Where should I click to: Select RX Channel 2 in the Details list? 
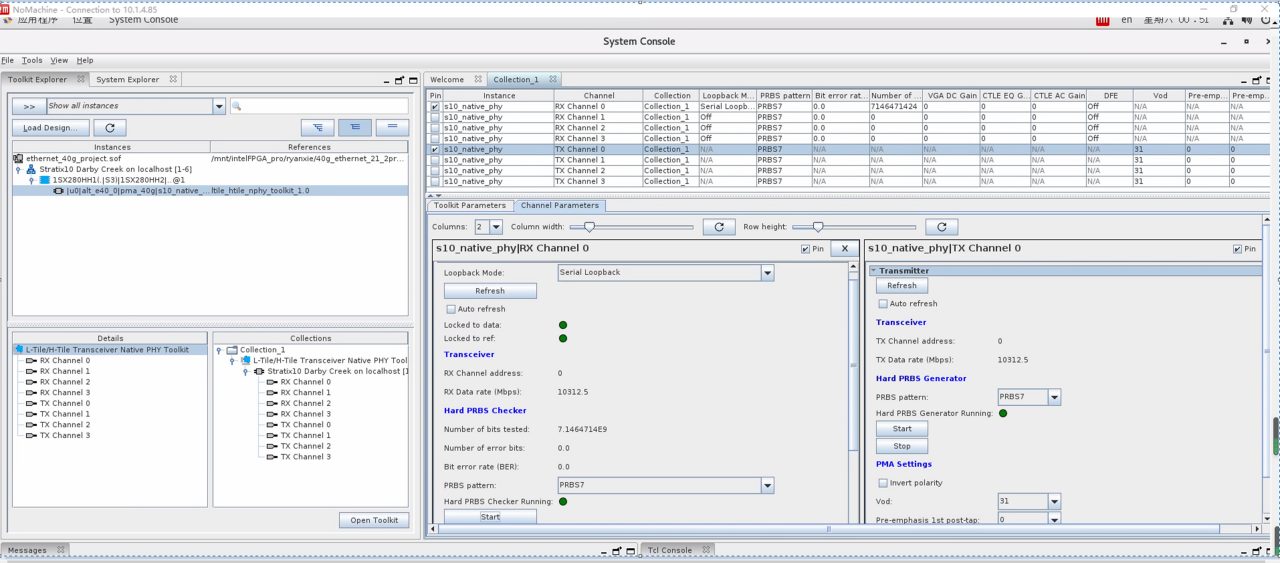[x=64, y=382]
